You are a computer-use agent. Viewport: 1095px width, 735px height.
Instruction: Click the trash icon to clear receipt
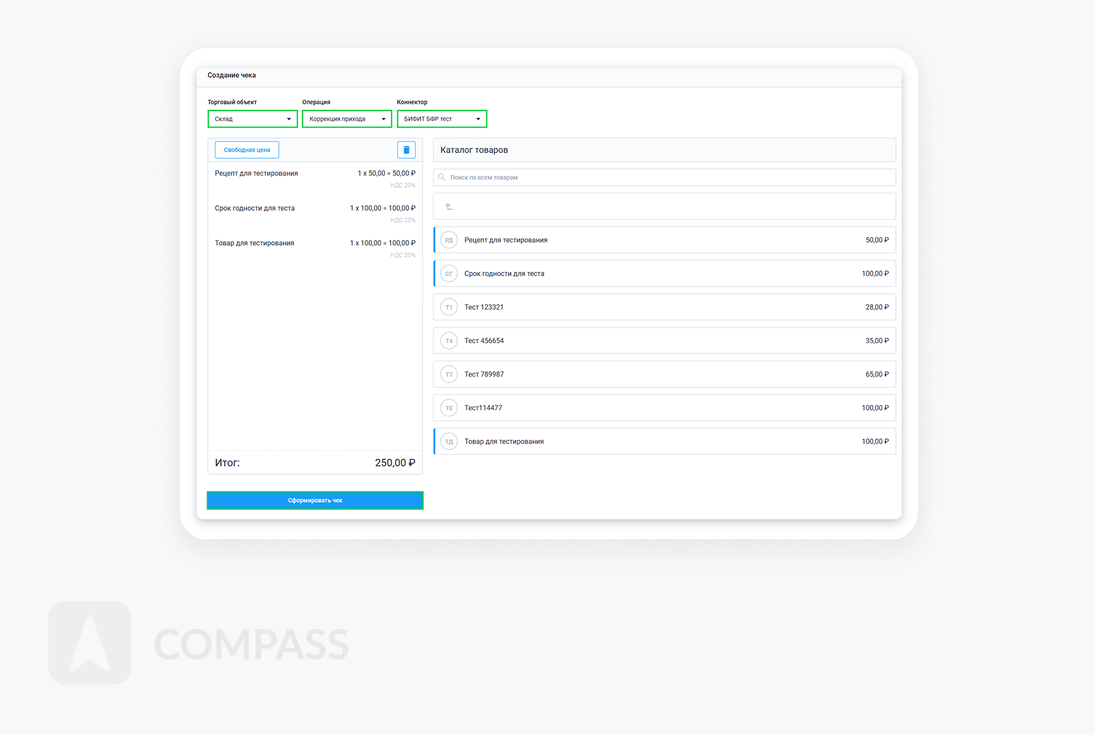click(406, 150)
